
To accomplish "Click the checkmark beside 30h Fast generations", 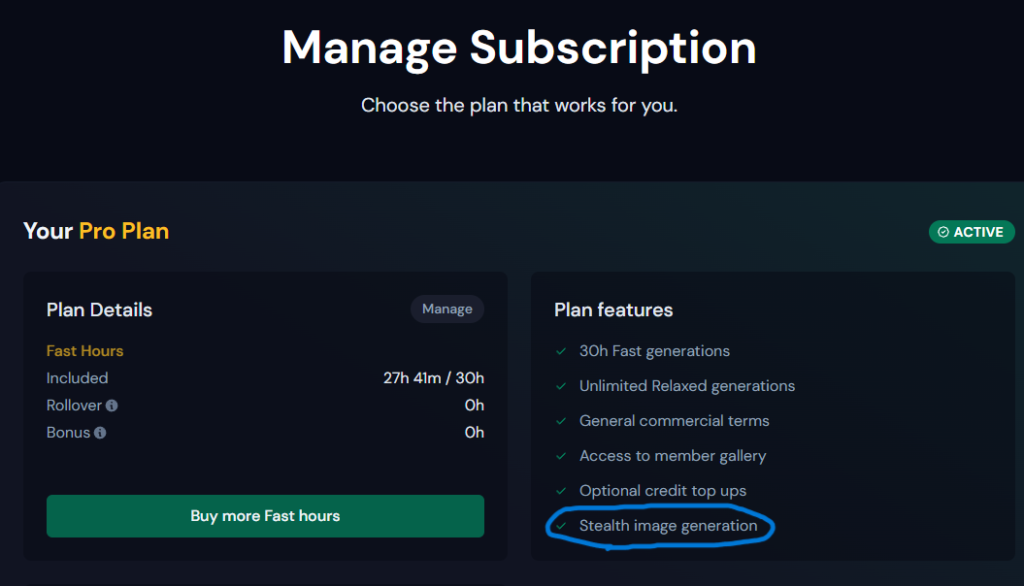I will [561, 351].
